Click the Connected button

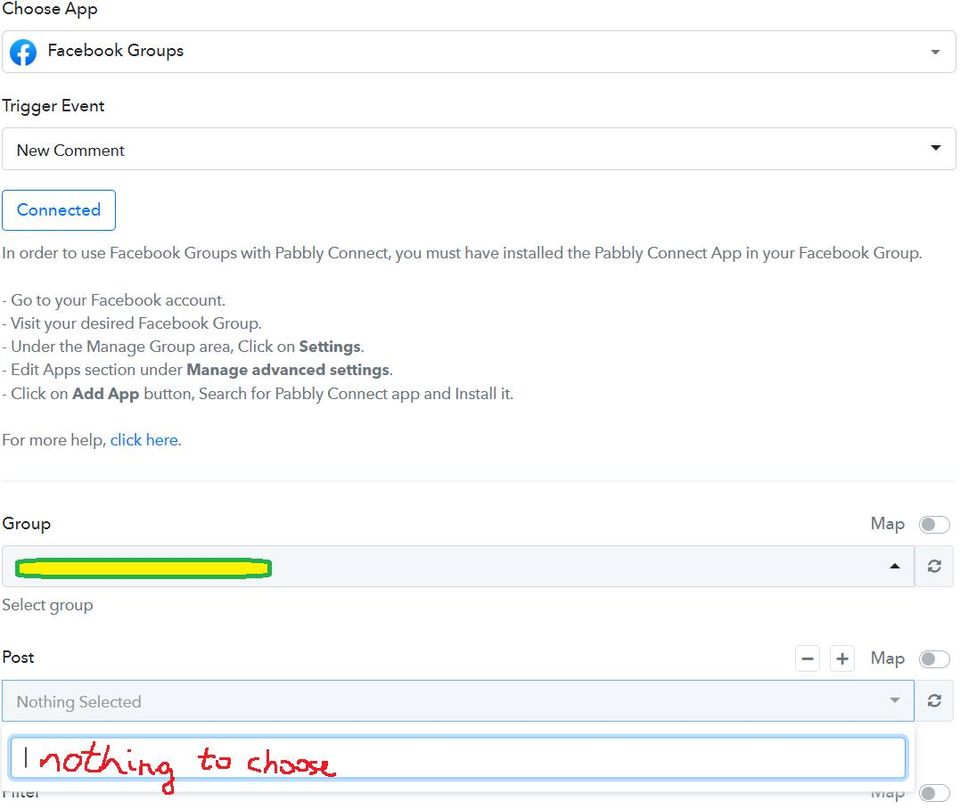click(59, 210)
